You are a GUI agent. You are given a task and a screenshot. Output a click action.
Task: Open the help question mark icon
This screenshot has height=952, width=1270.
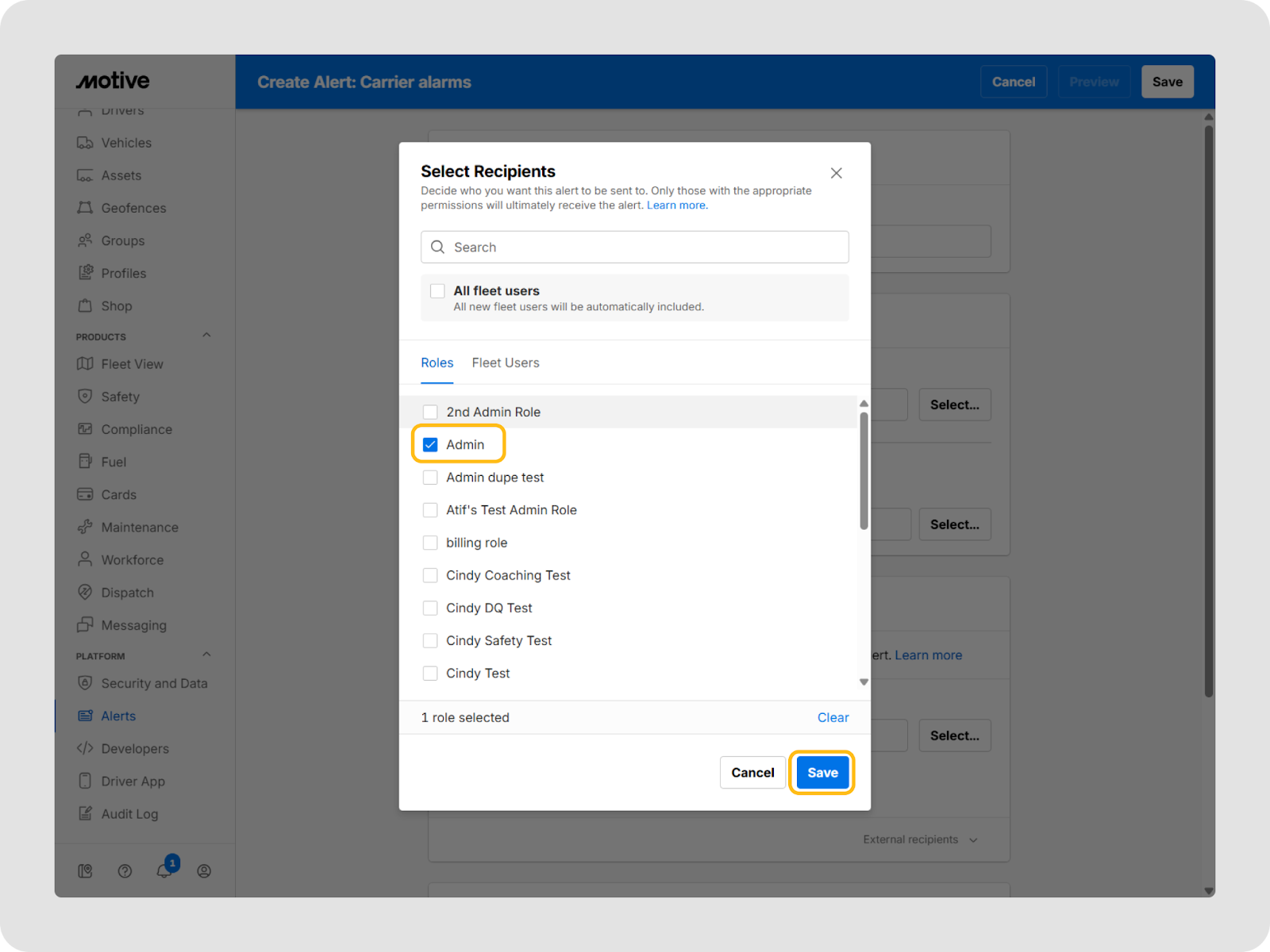[x=125, y=871]
